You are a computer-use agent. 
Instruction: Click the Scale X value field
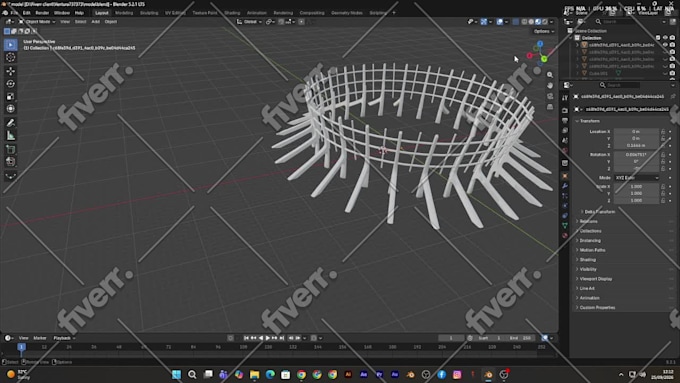636,187
